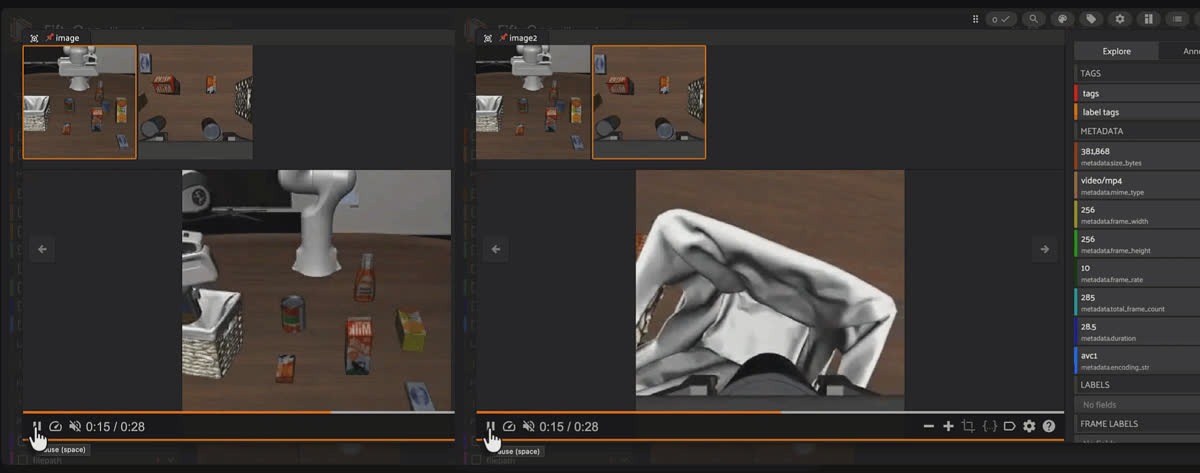The width and height of the screenshot is (1200, 473).
Task: Click the main video frame in image2 panel
Action: pos(770,289)
